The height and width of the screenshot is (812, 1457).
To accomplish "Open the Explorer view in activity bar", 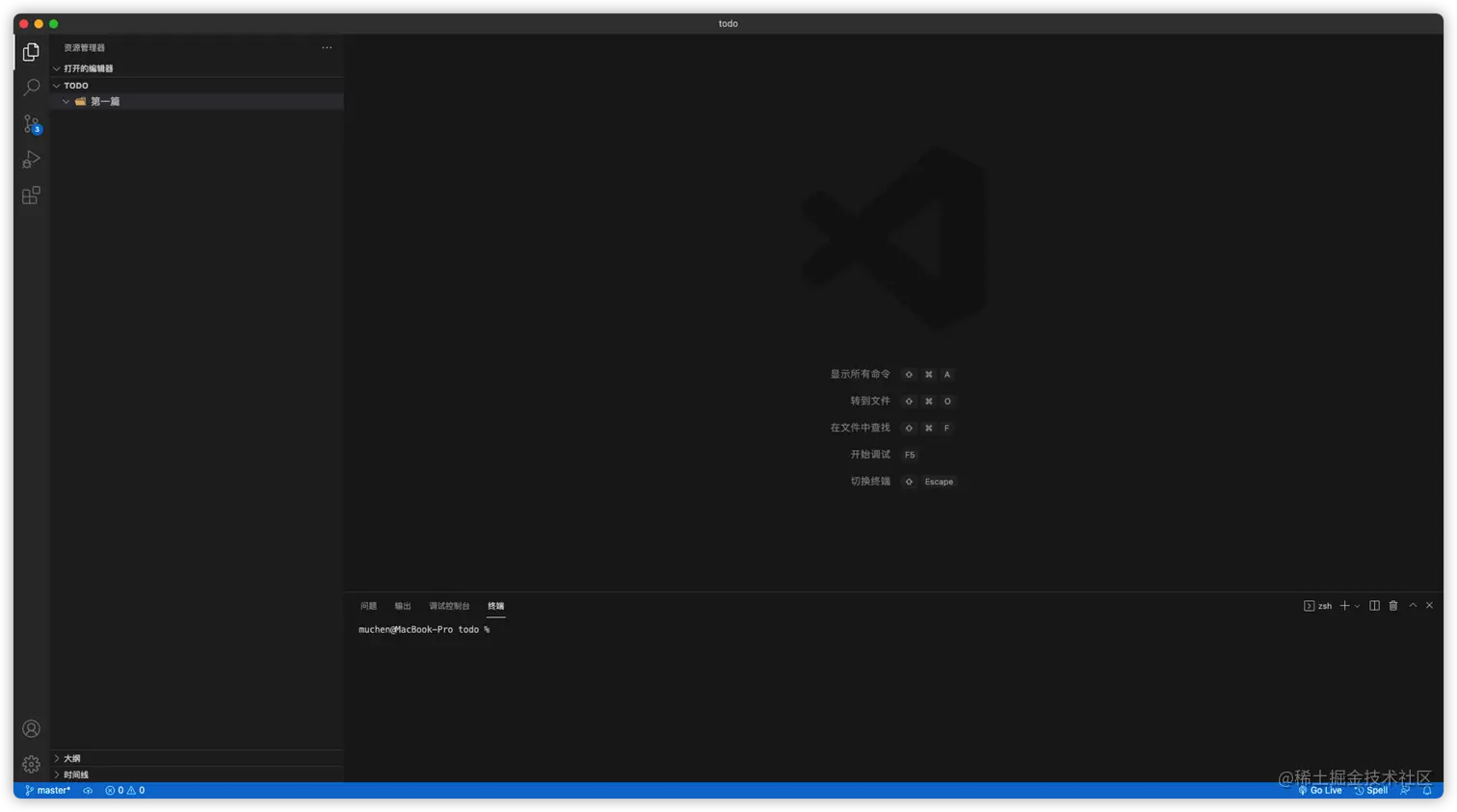I will (31, 52).
